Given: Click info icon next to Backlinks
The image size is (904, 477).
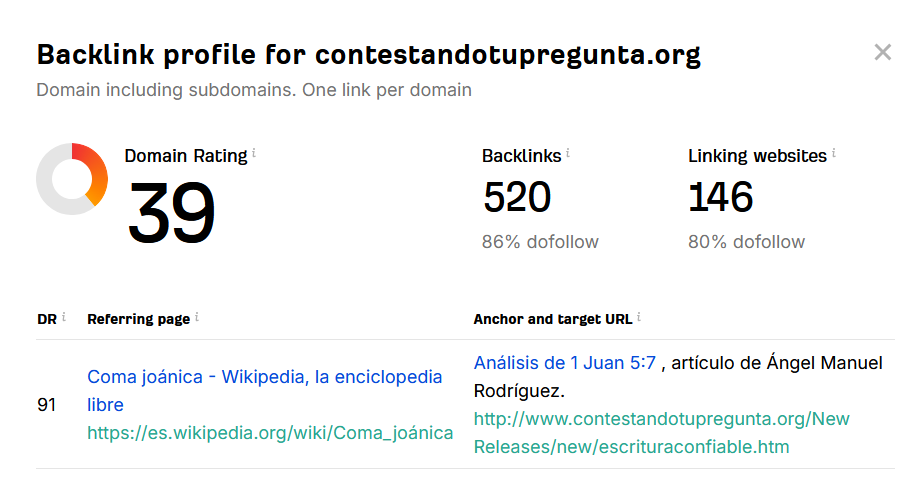Looking at the screenshot, I should tap(568, 153).
